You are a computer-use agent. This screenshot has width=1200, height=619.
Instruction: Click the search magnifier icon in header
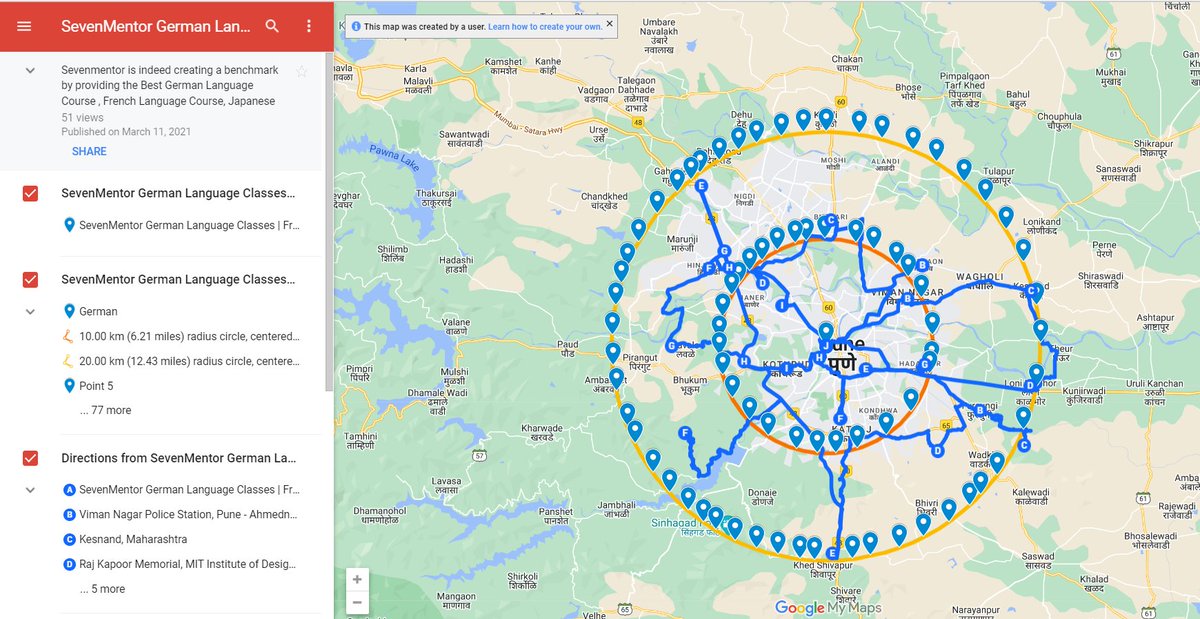coord(272,26)
